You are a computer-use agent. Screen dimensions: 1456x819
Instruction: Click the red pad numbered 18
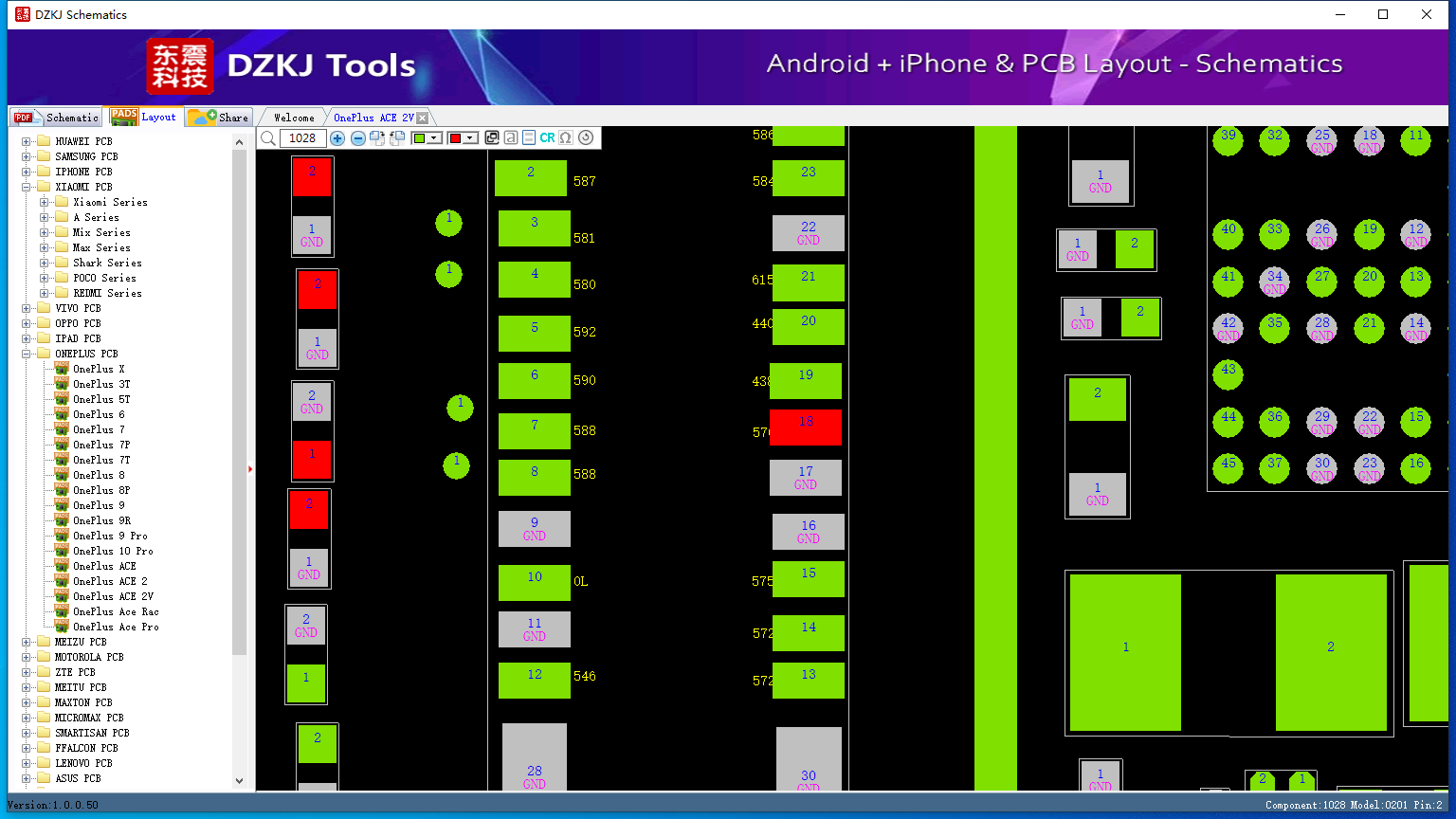tap(806, 428)
